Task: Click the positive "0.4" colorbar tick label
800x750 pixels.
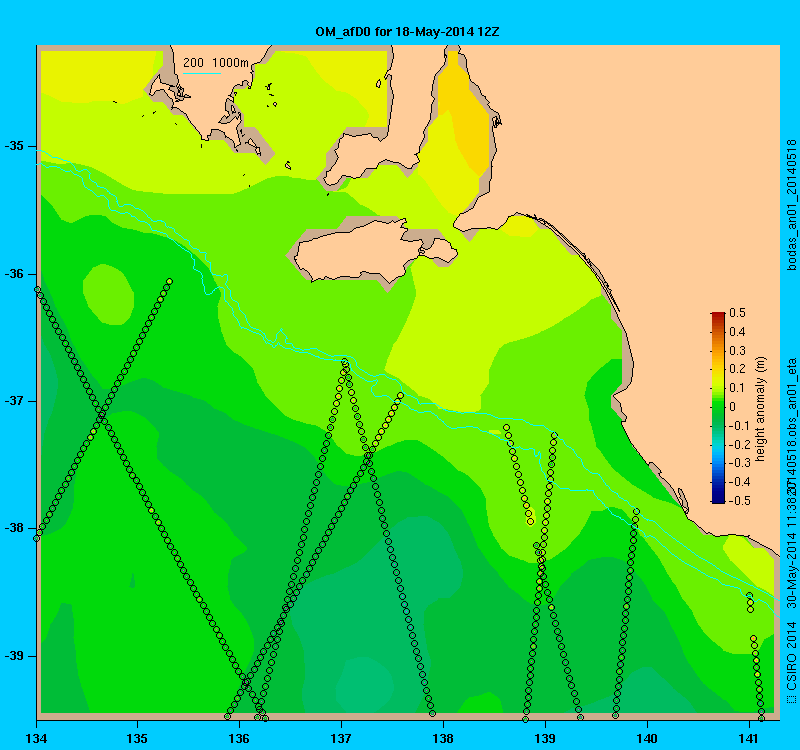Action: coord(738,332)
